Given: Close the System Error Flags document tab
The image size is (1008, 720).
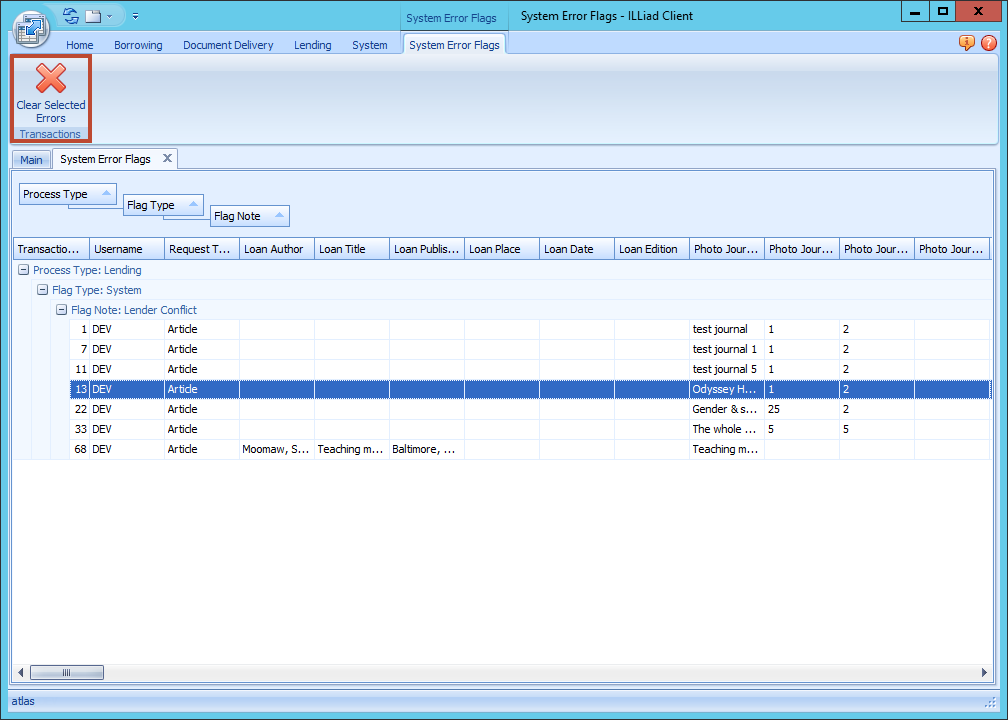Looking at the screenshot, I should (168, 158).
